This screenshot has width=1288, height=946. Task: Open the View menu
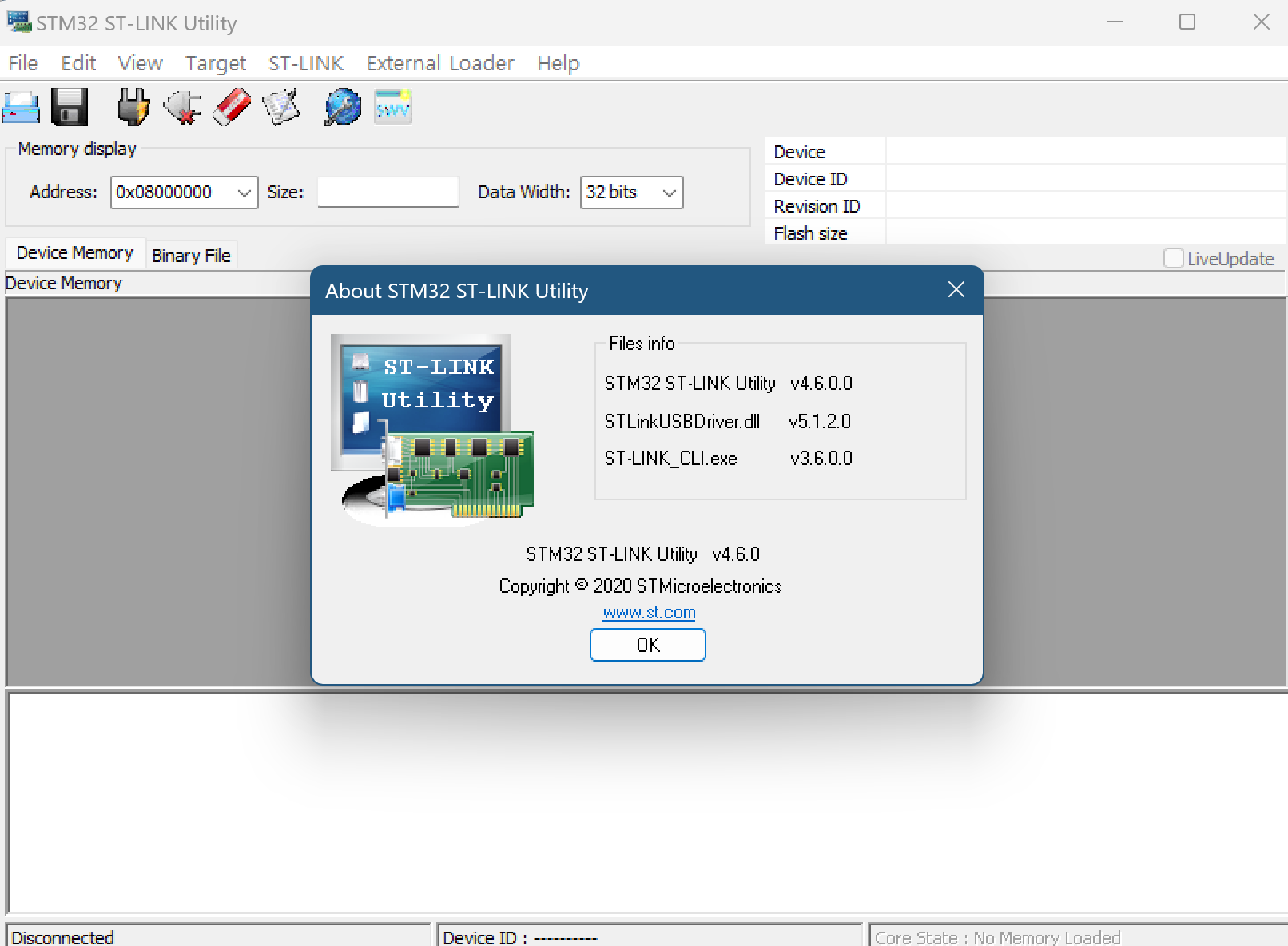point(141,63)
